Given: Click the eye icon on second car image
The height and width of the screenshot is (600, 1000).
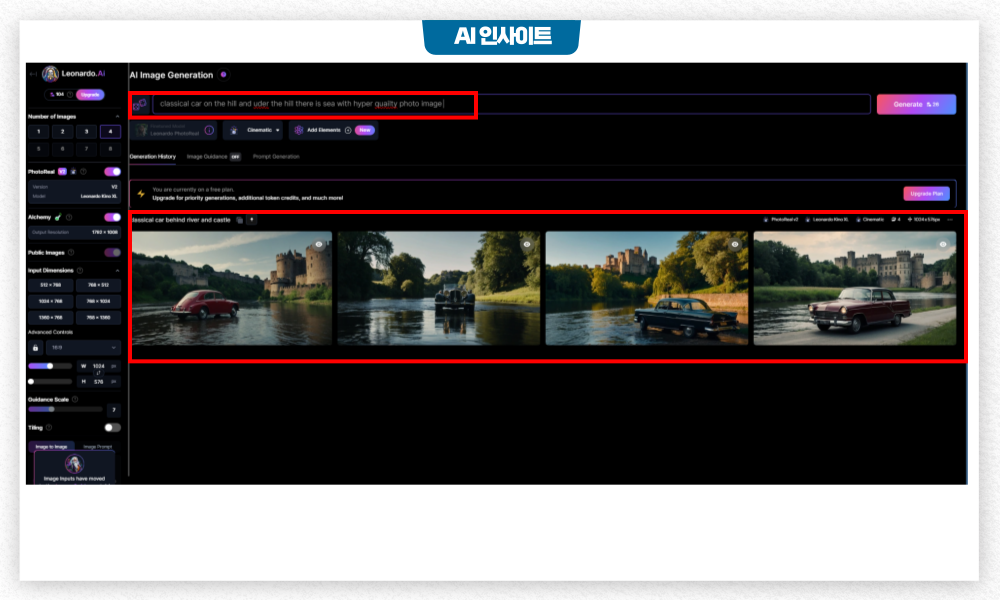Looking at the screenshot, I should point(527,244).
